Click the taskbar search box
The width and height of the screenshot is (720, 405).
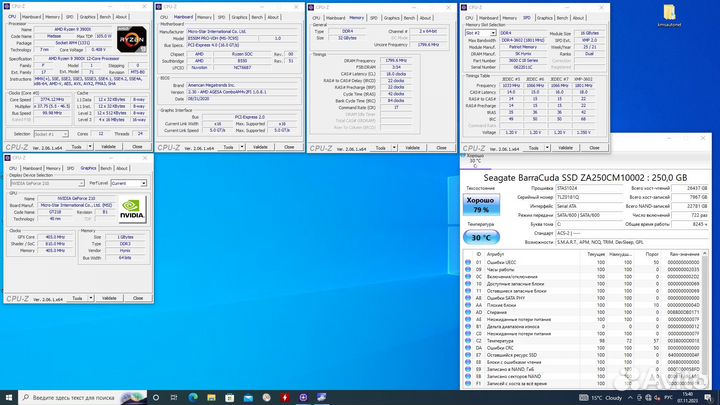83,398
